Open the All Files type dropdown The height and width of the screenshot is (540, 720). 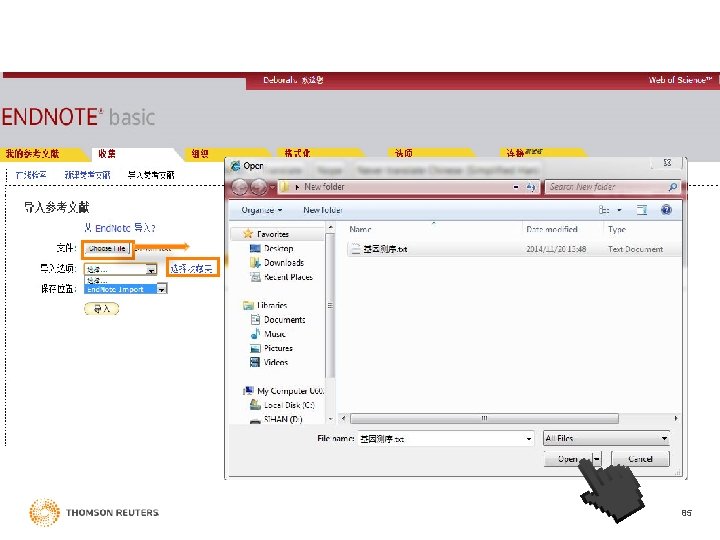point(606,439)
